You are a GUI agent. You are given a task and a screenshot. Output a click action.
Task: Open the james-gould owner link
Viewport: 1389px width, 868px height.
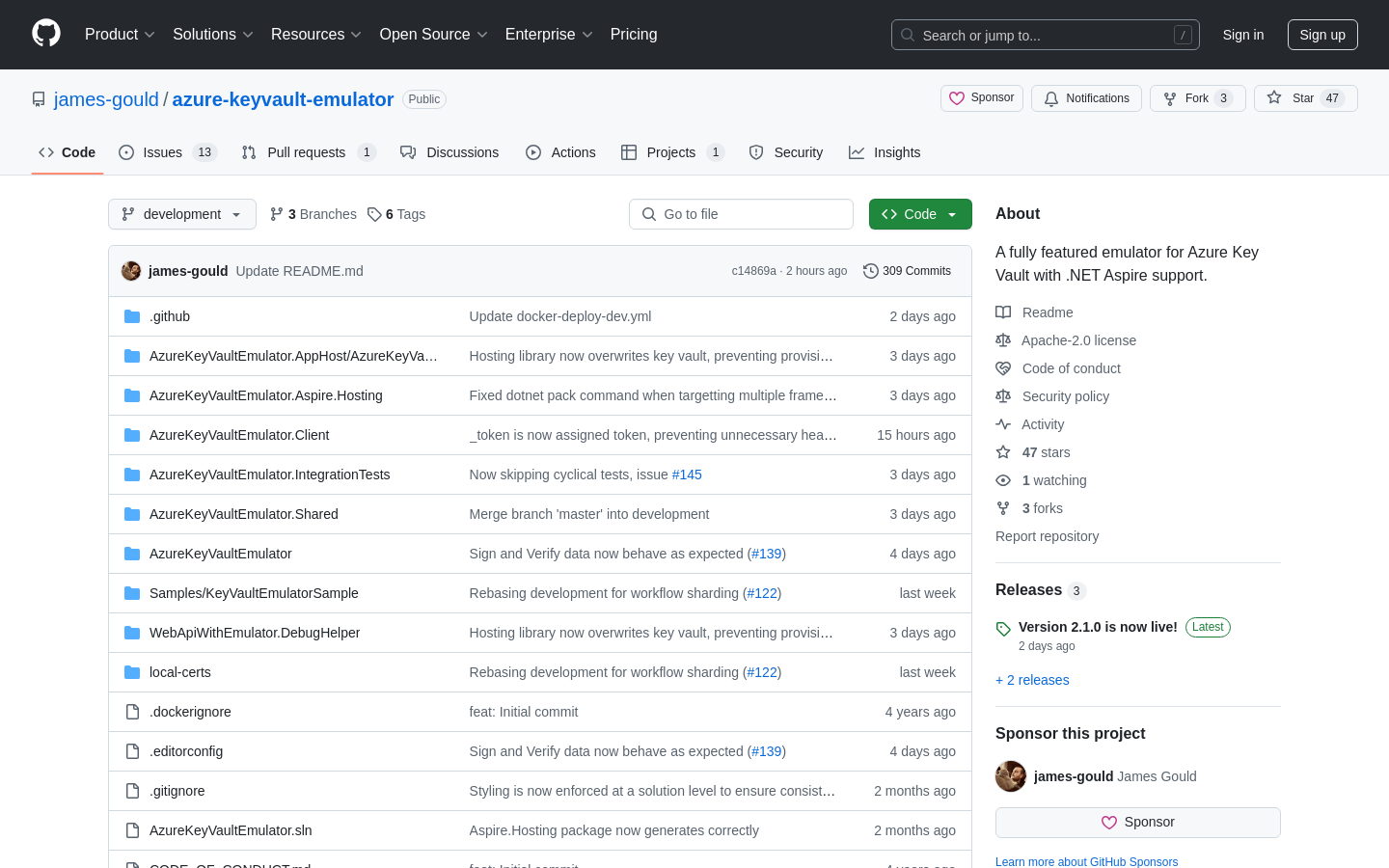[106, 99]
